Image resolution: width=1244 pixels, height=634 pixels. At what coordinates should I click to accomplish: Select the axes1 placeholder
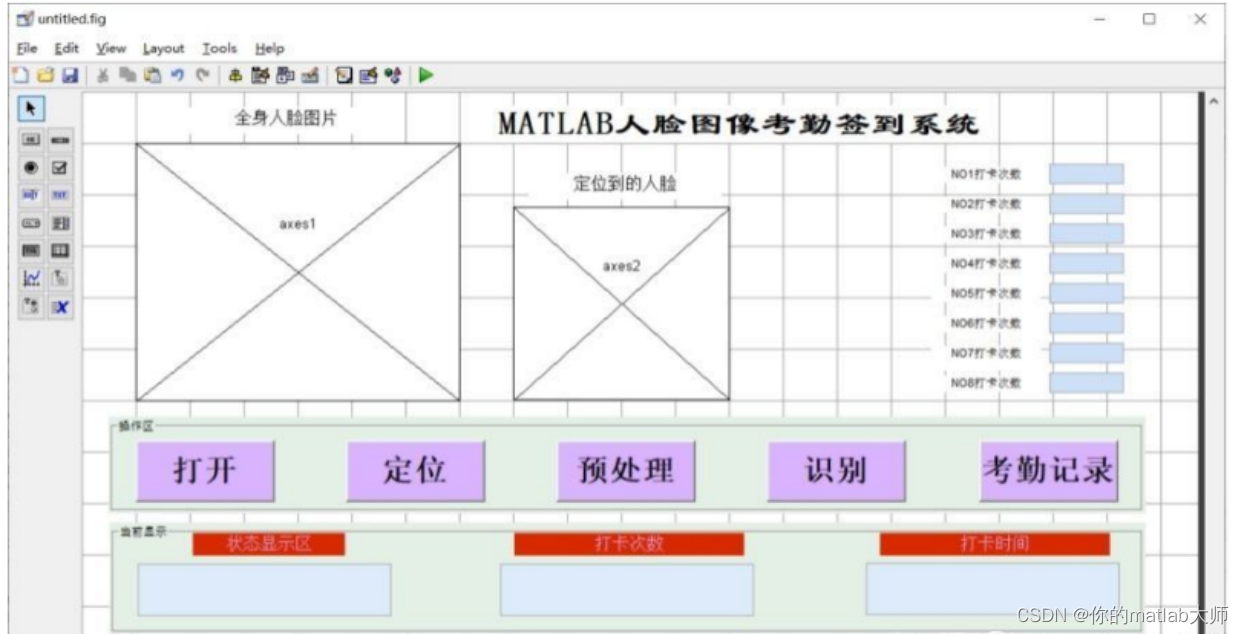point(298,272)
